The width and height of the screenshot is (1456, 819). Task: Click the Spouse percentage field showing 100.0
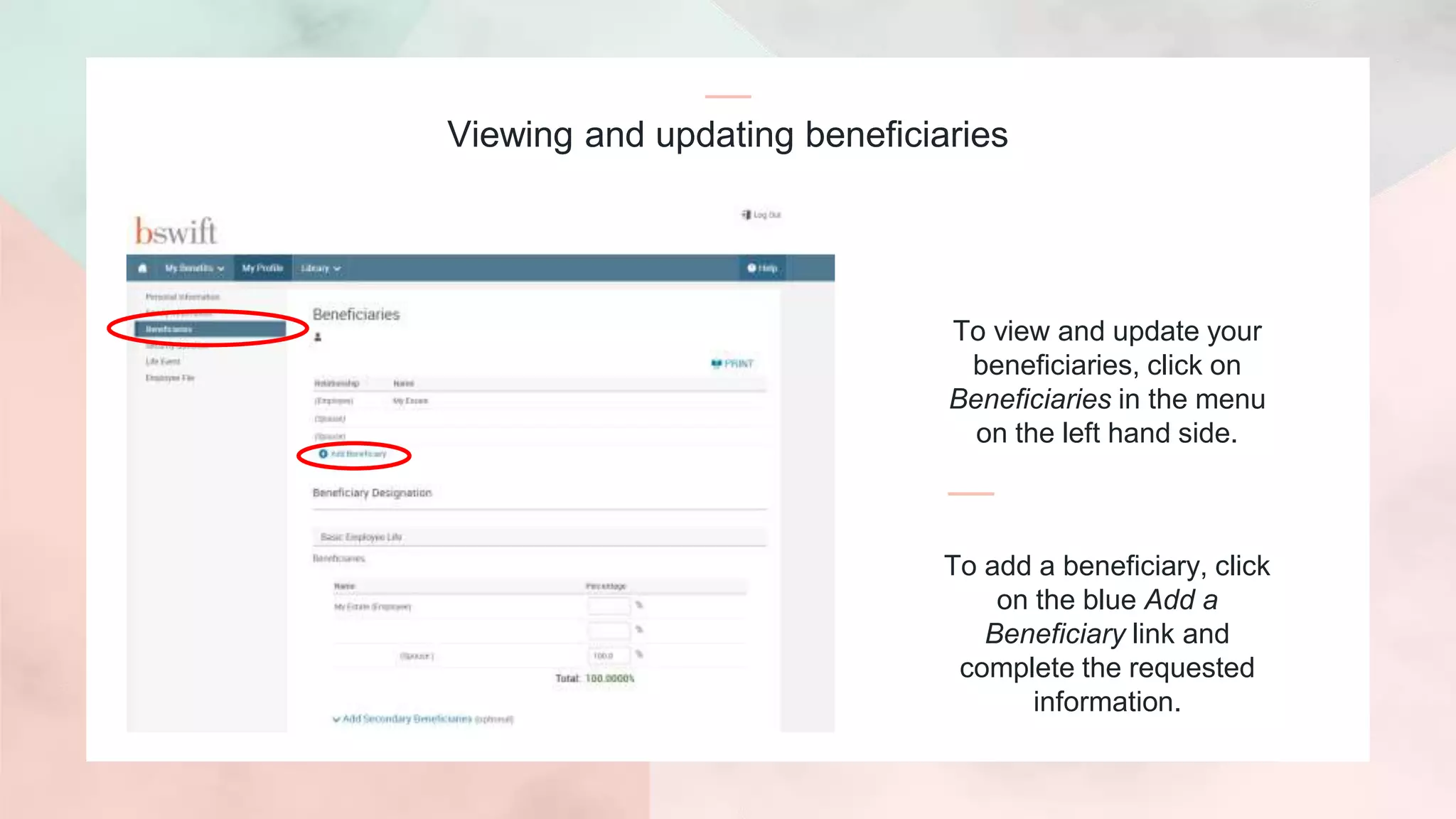[x=608, y=655]
